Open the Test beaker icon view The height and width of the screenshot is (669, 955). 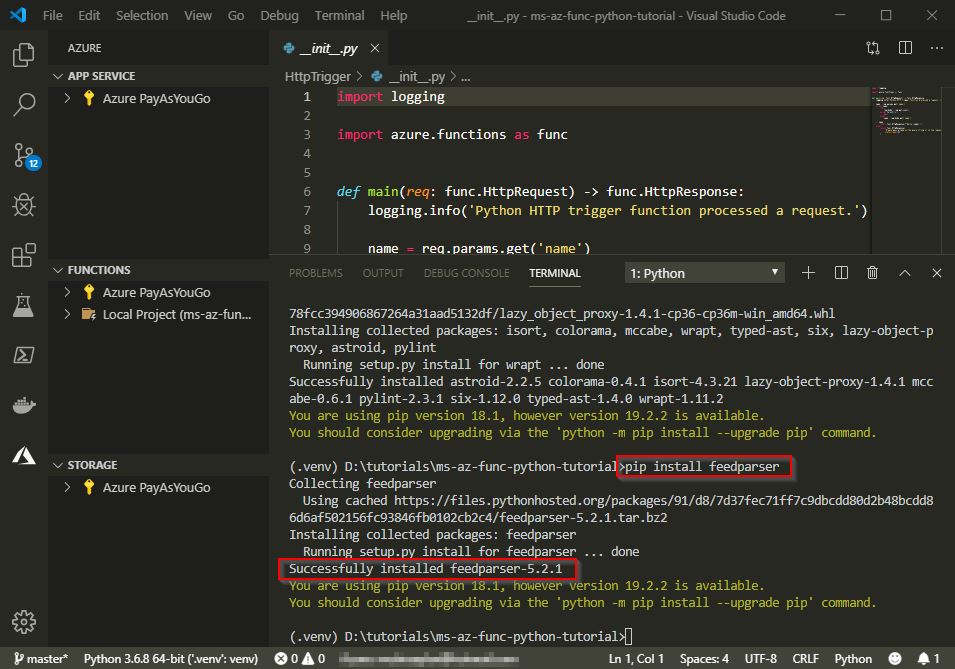coord(24,305)
